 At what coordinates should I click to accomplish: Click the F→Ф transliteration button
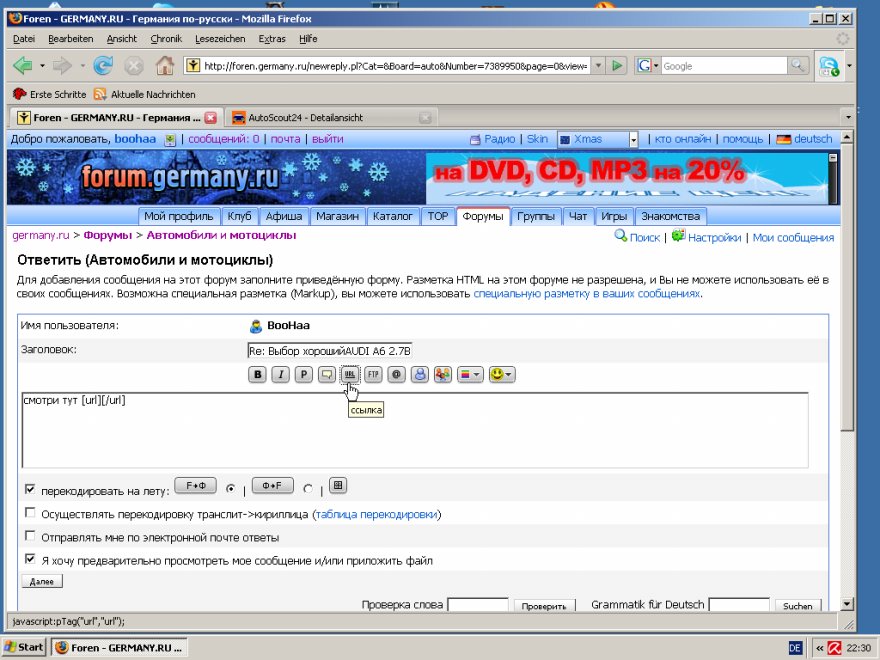(x=195, y=485)
